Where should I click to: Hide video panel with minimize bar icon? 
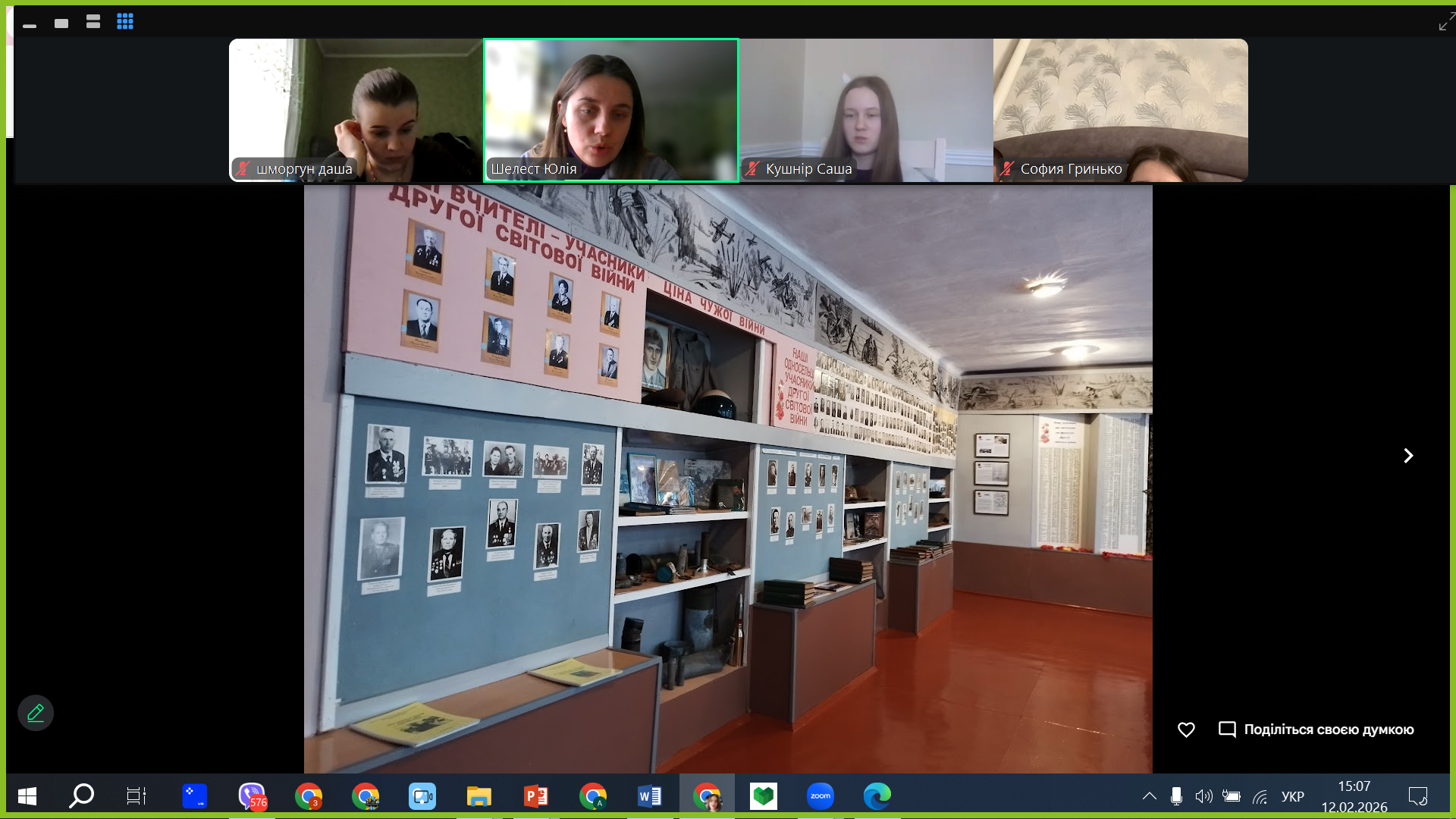tap(30, 26)
